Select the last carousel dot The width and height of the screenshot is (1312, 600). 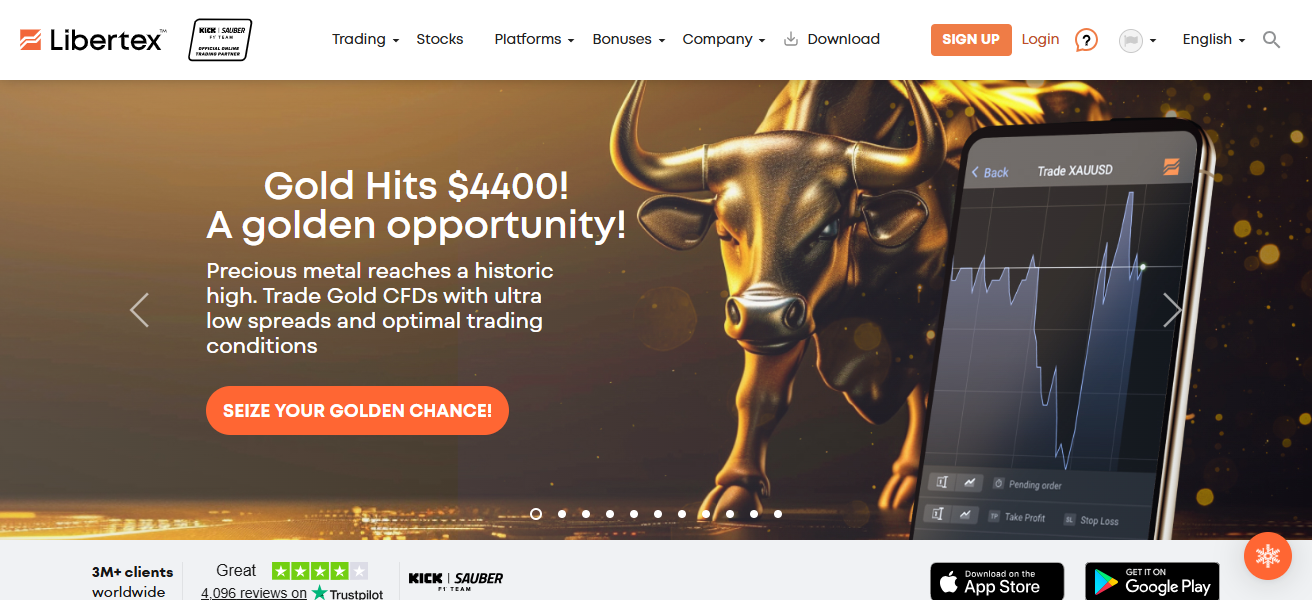pyautogui.click(x=778, y=514)
